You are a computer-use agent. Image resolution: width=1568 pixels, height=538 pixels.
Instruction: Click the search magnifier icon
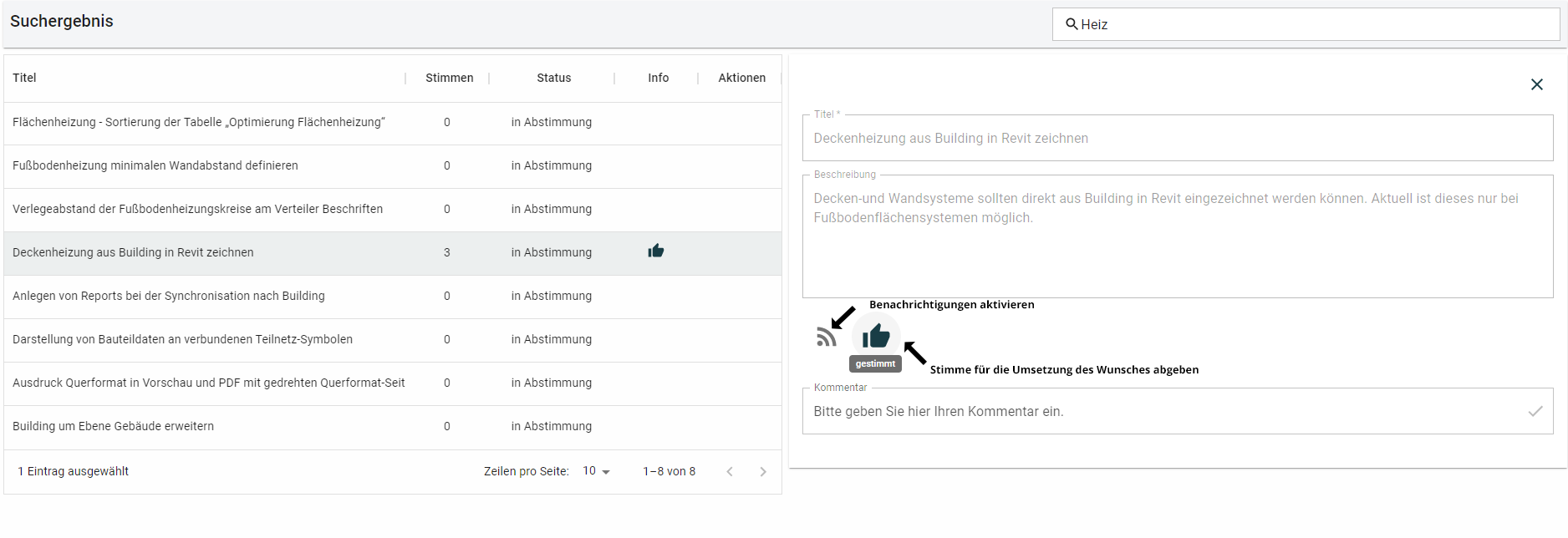tap(1071, 24)
